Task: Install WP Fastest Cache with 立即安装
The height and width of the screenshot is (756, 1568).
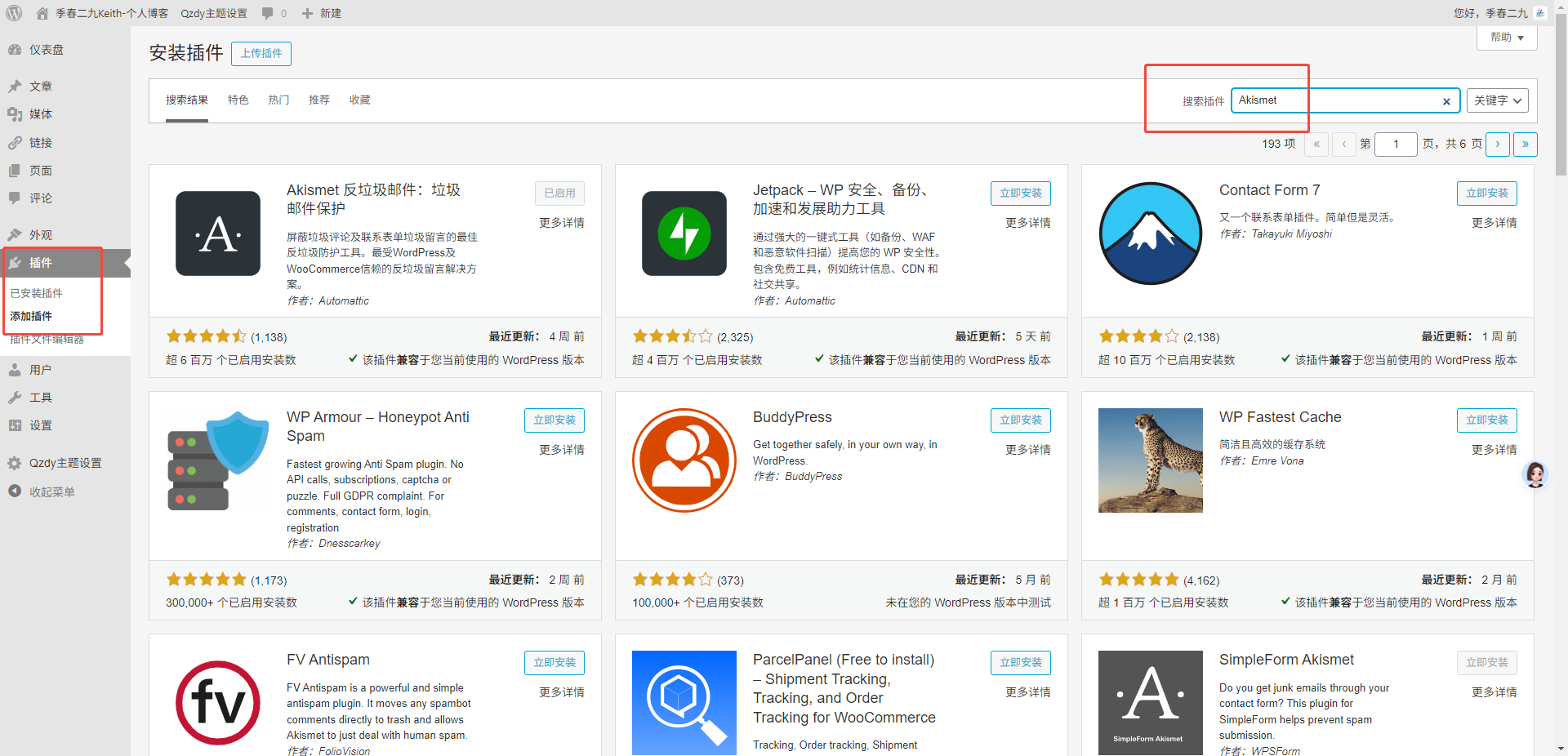Action: 1487,420
